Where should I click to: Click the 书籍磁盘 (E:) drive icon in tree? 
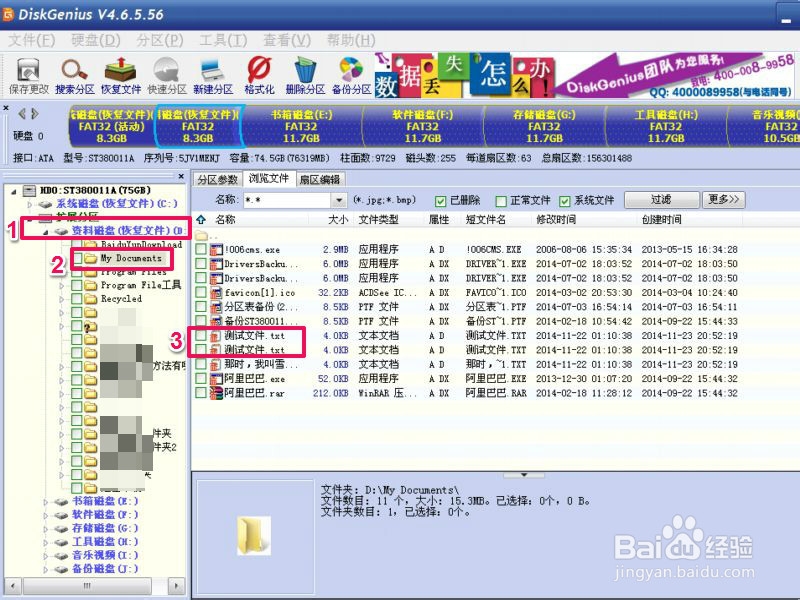pyautogui.click(x=61, y=502)
